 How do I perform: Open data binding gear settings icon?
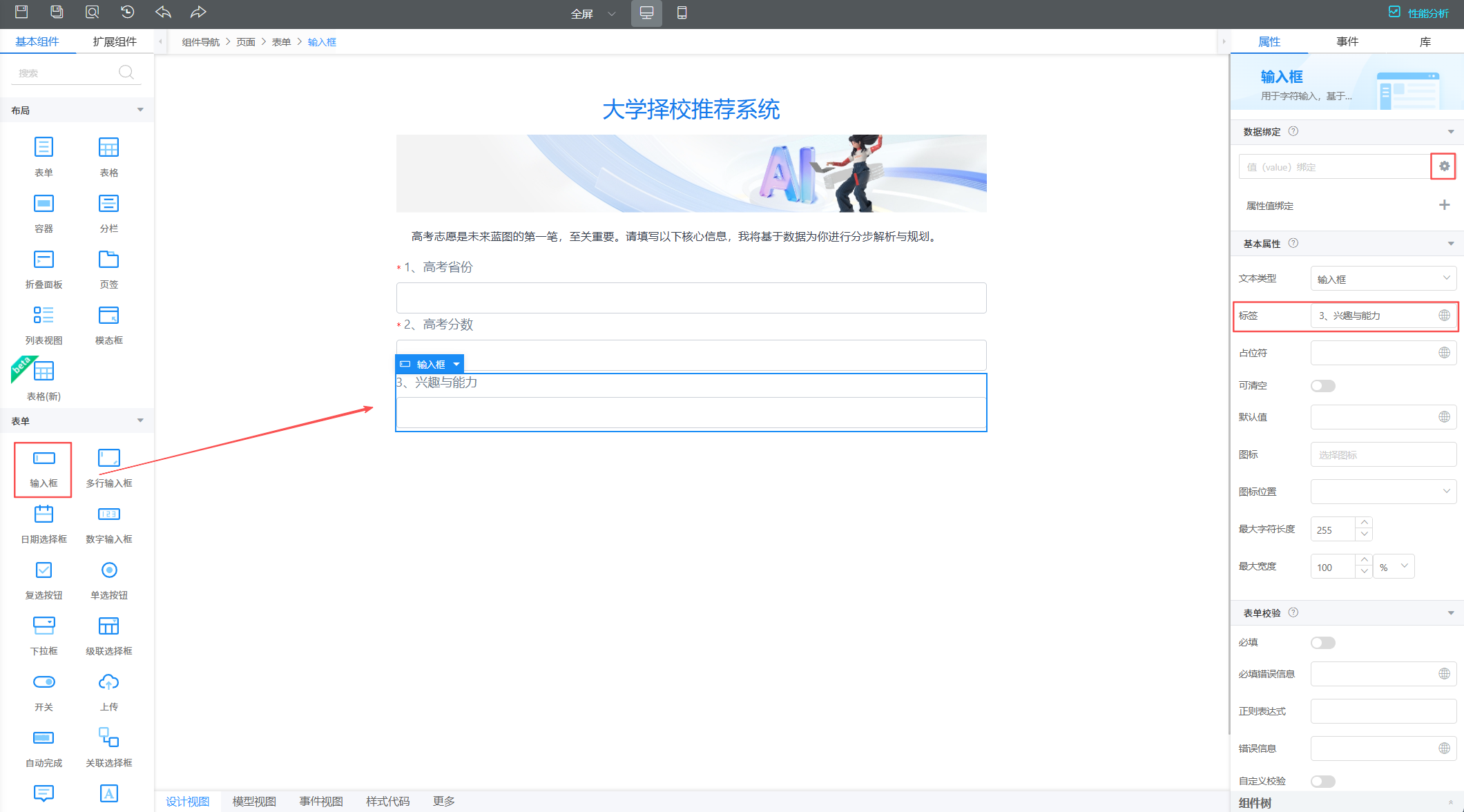pos(1444,166)
